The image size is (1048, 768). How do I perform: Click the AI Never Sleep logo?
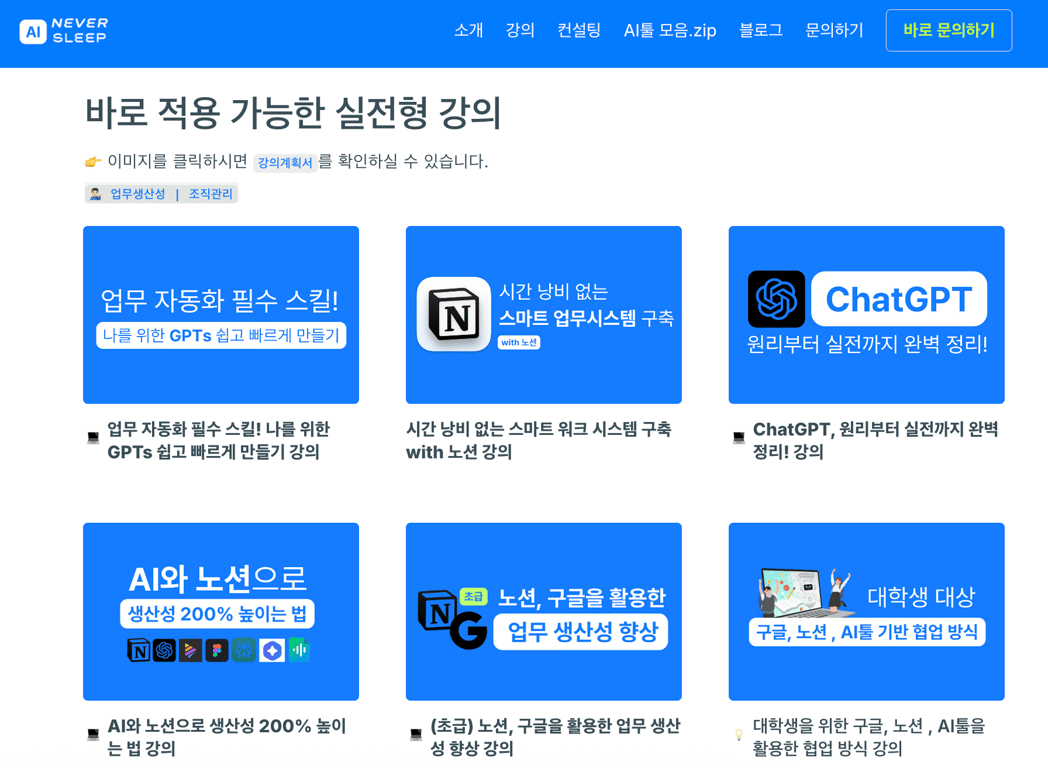(x=63, y=31)
